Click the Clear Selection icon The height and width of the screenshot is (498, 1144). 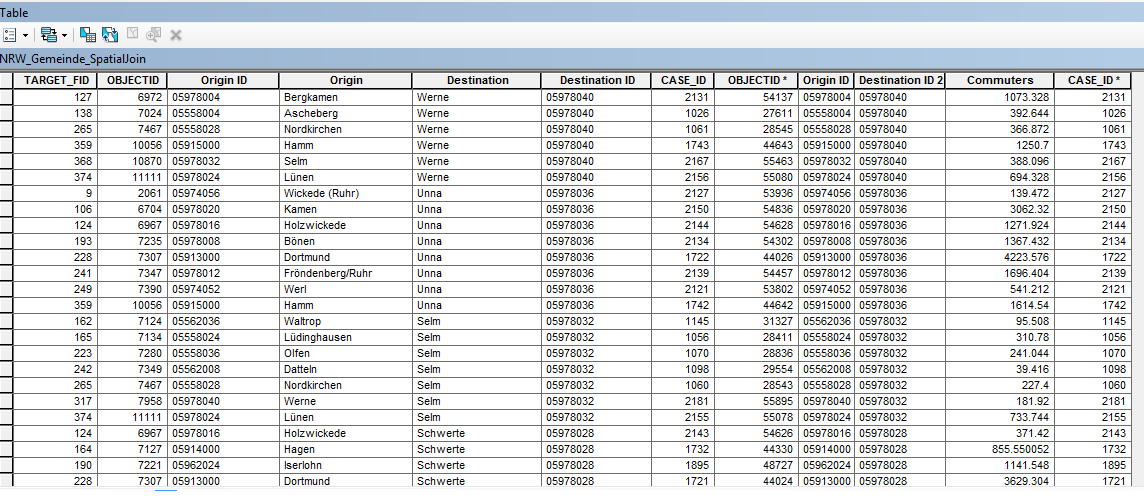coord(132,34)
